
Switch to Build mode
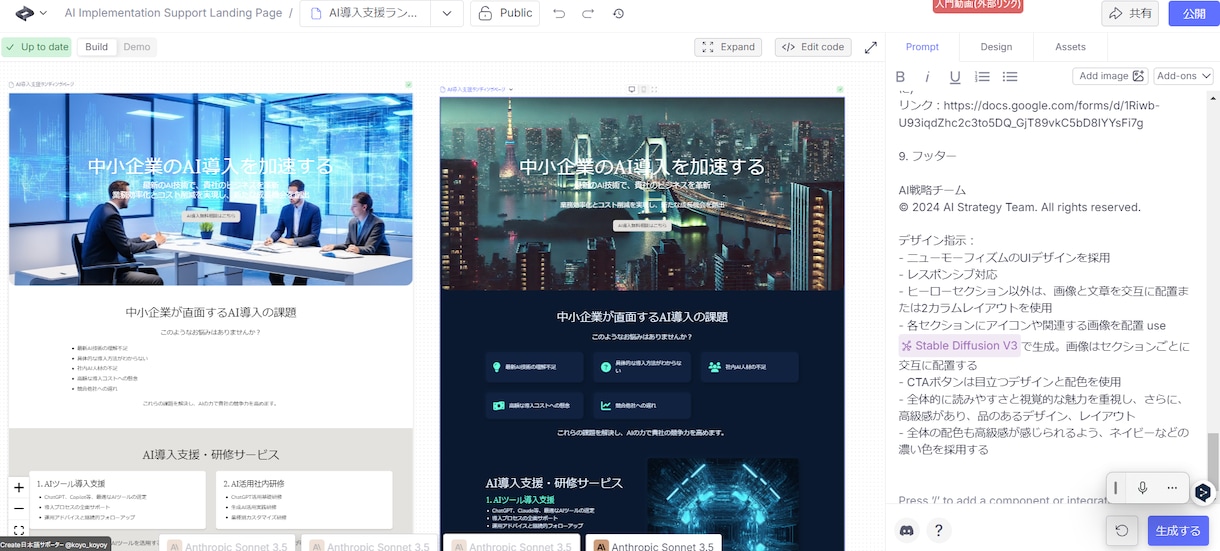[x=97, y=47]
